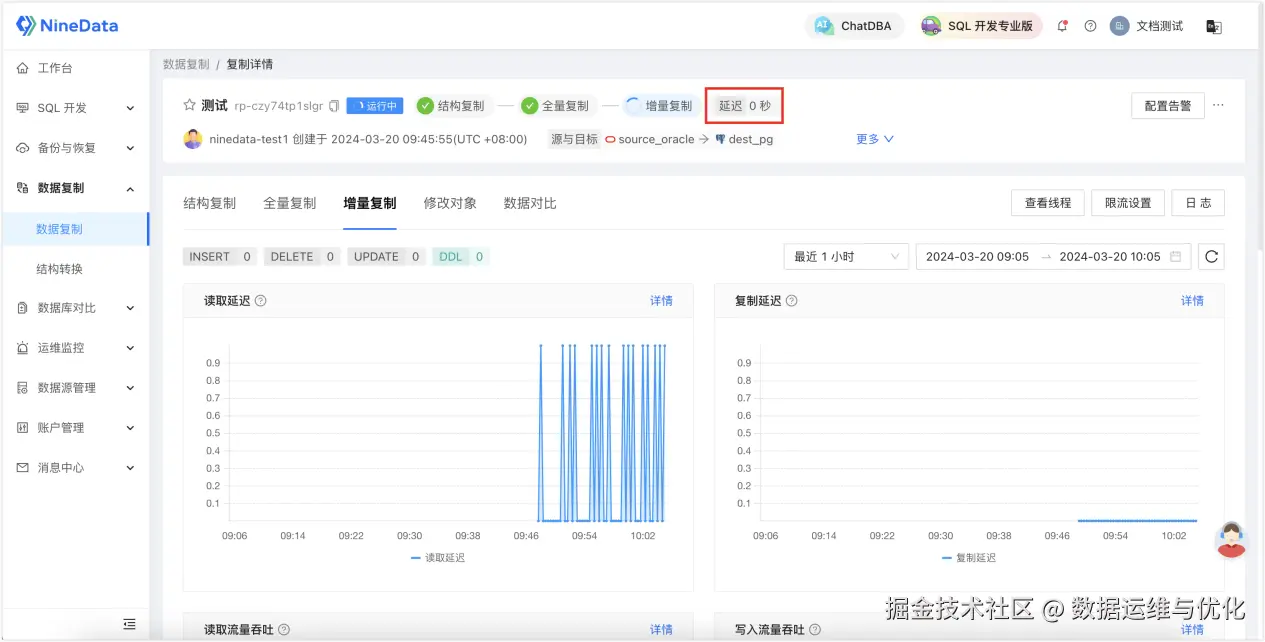
Task: Click the NineData logo
Action: (67, 26)
